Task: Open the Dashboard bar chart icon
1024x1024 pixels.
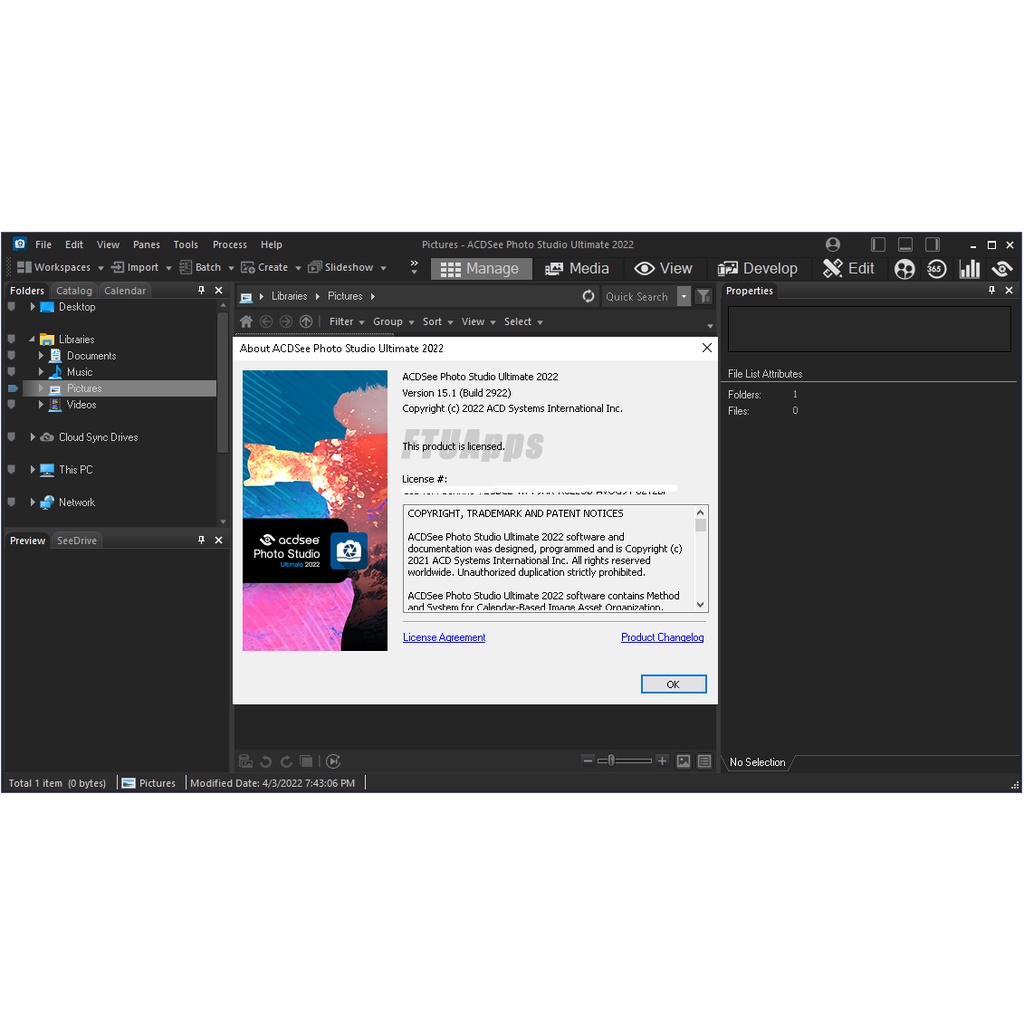Action: (x=969, y=268)
